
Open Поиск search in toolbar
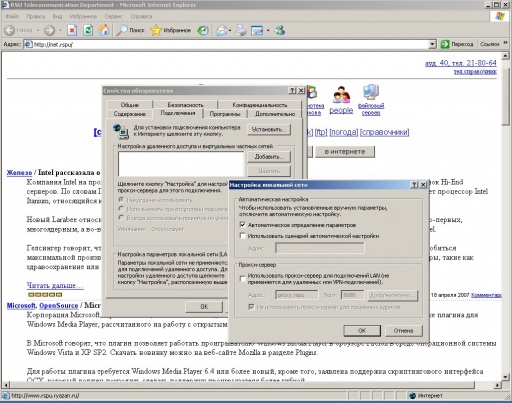click(130, 30)
